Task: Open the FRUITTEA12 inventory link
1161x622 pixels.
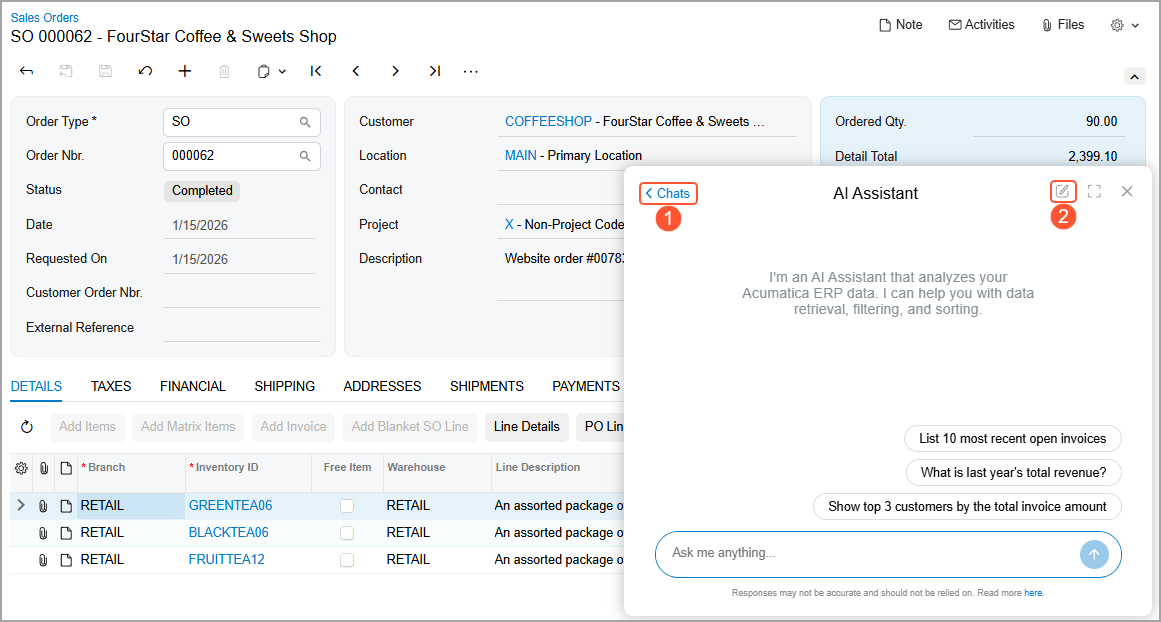Action: click(x=227, y=559)
